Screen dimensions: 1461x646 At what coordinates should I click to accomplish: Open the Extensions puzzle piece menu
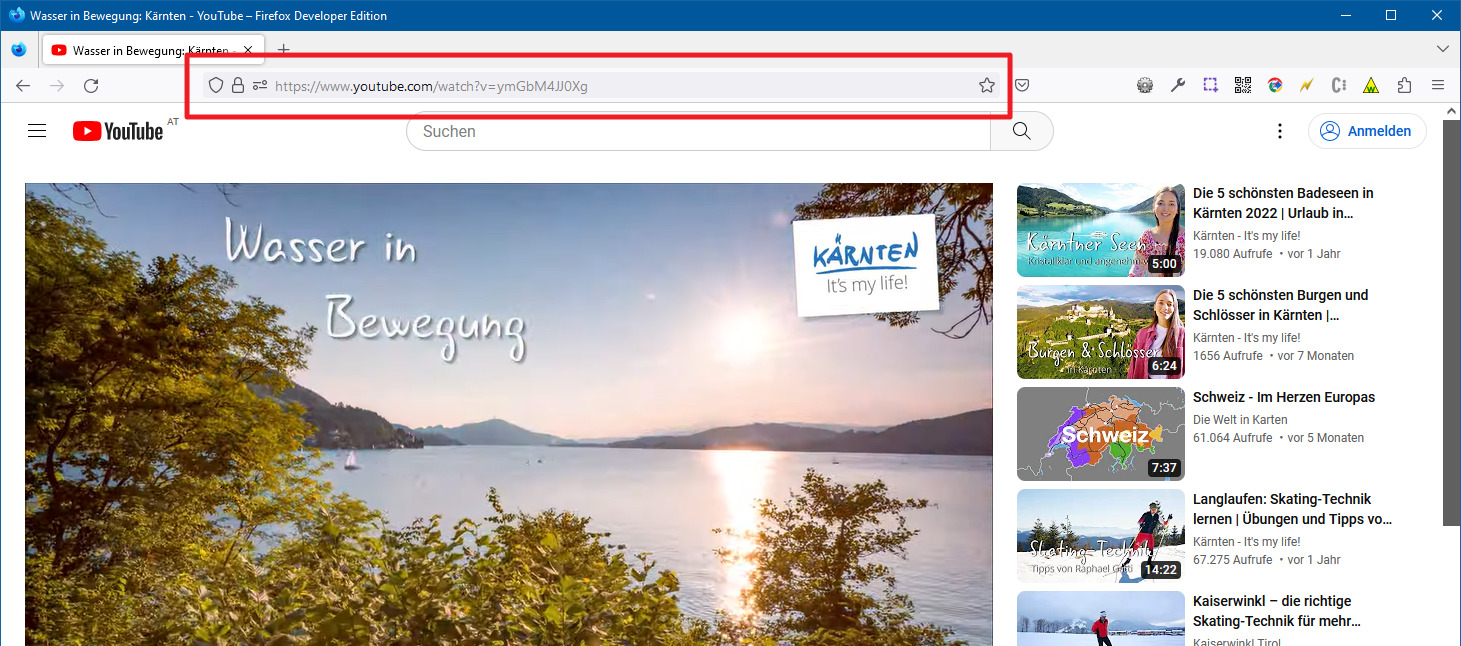pyautogui.click(x=1404, y=86)
